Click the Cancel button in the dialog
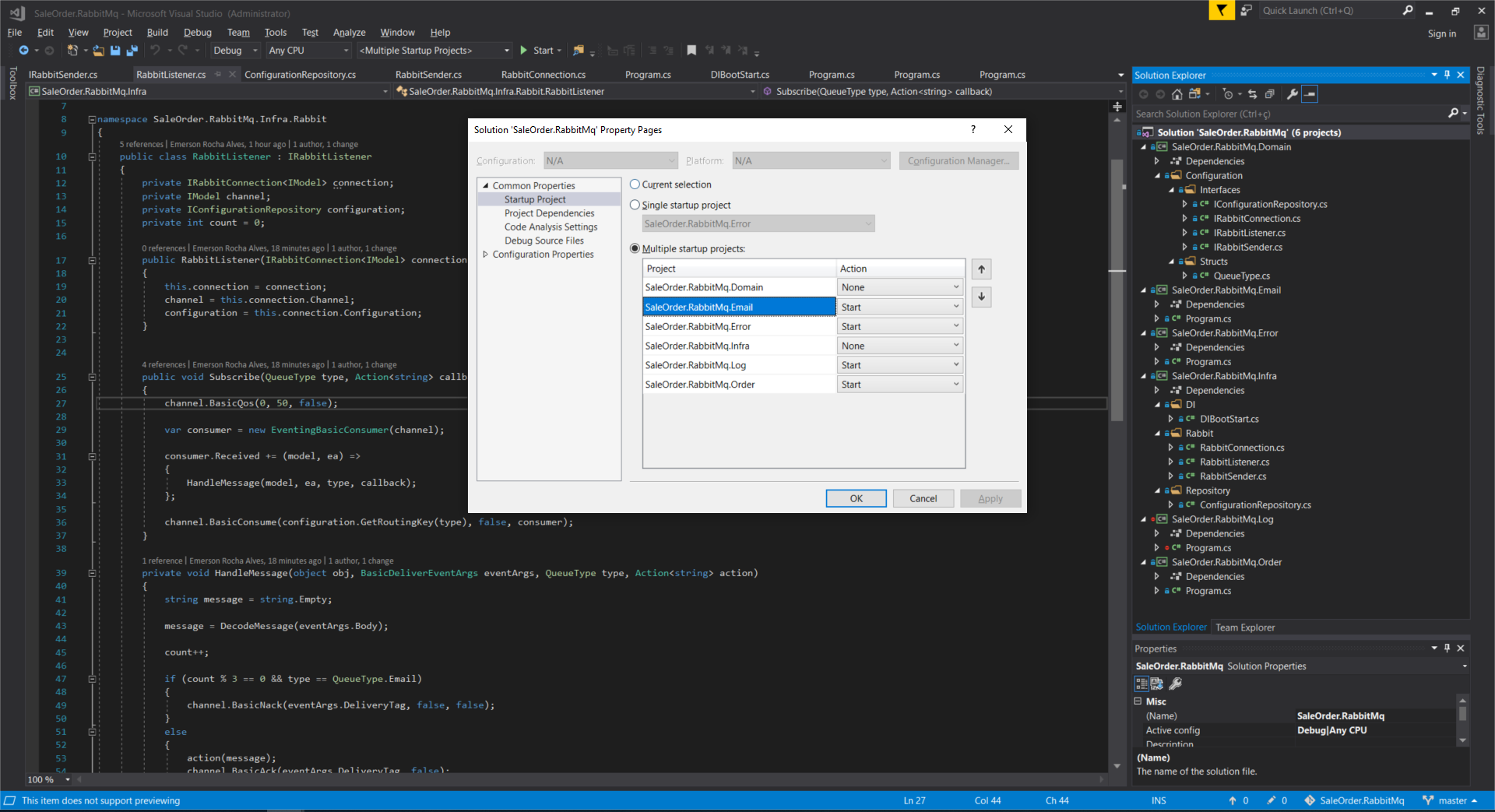The width and height of the screenshot is (1495, 812). 923,498
